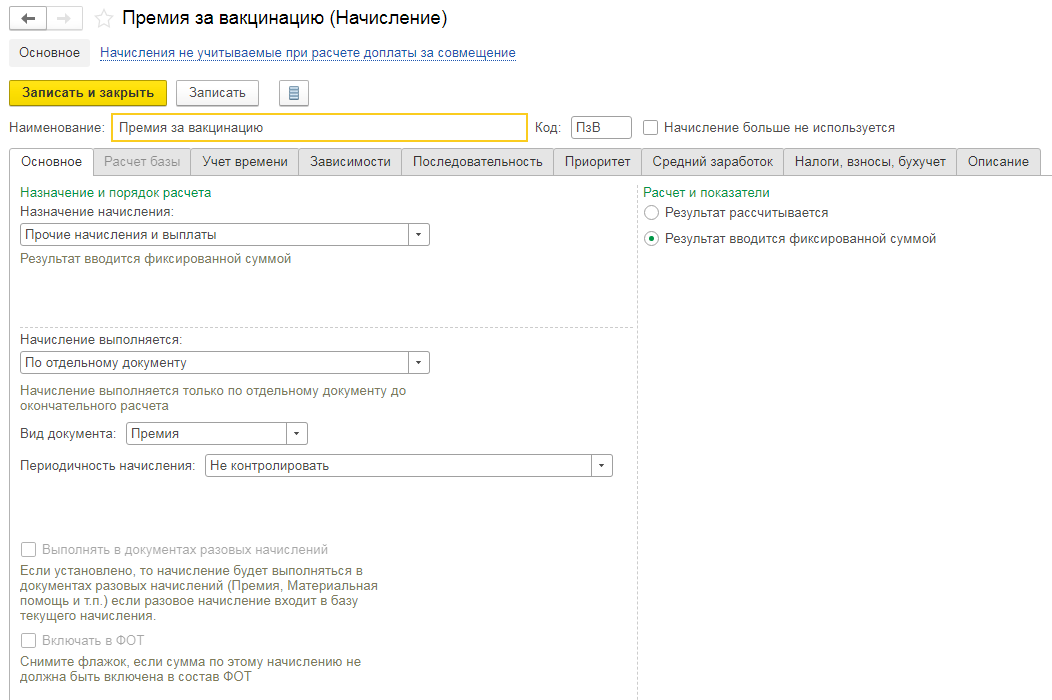1052x700 pixels.
Task: Go to the Средний заработок tab
Action: (713, 162)
